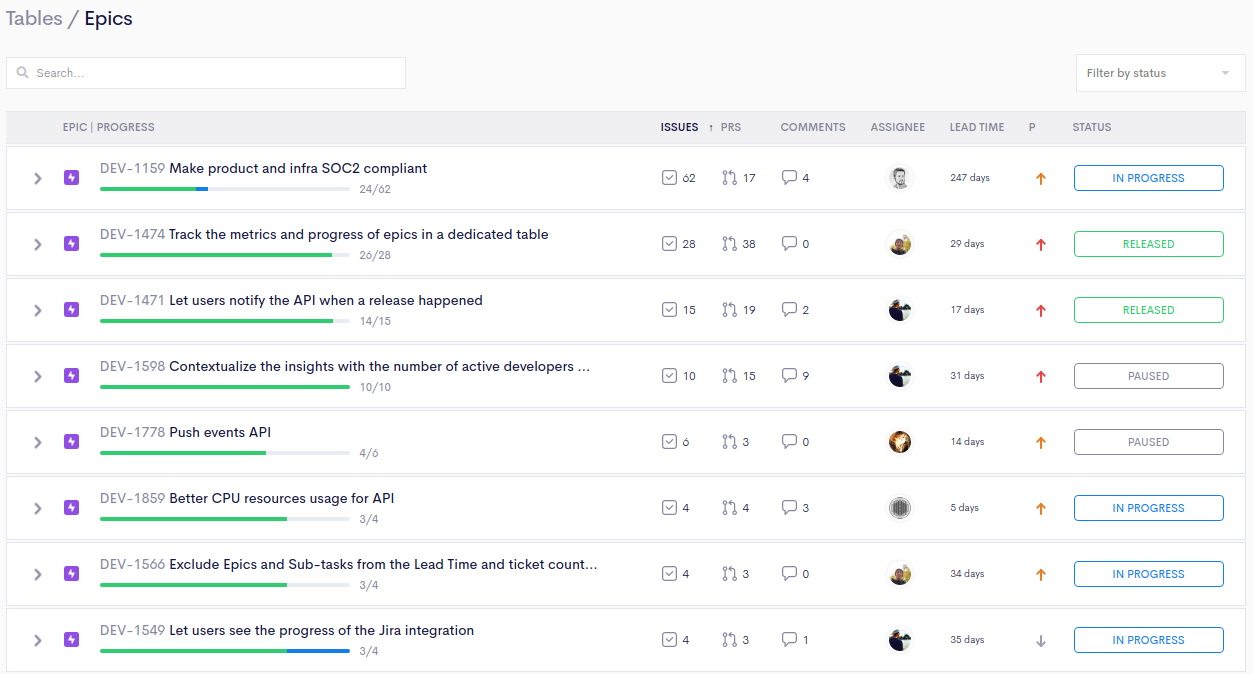Expand the DEV-1566 epic row

pos(37,574)
